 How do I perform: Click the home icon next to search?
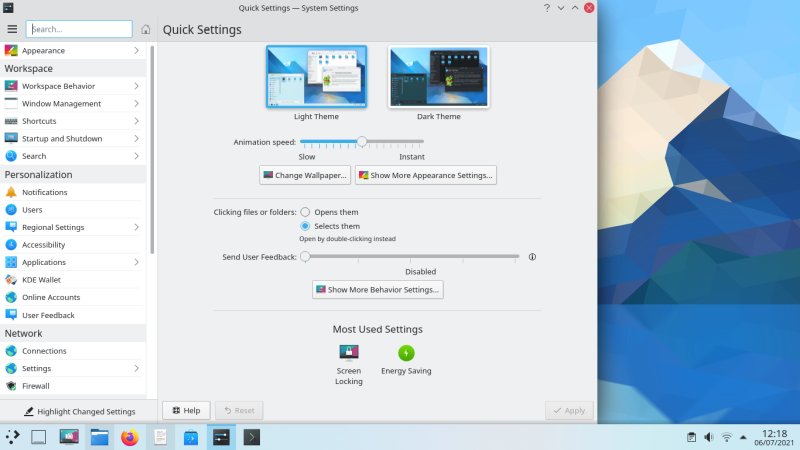tap(146, 29)
